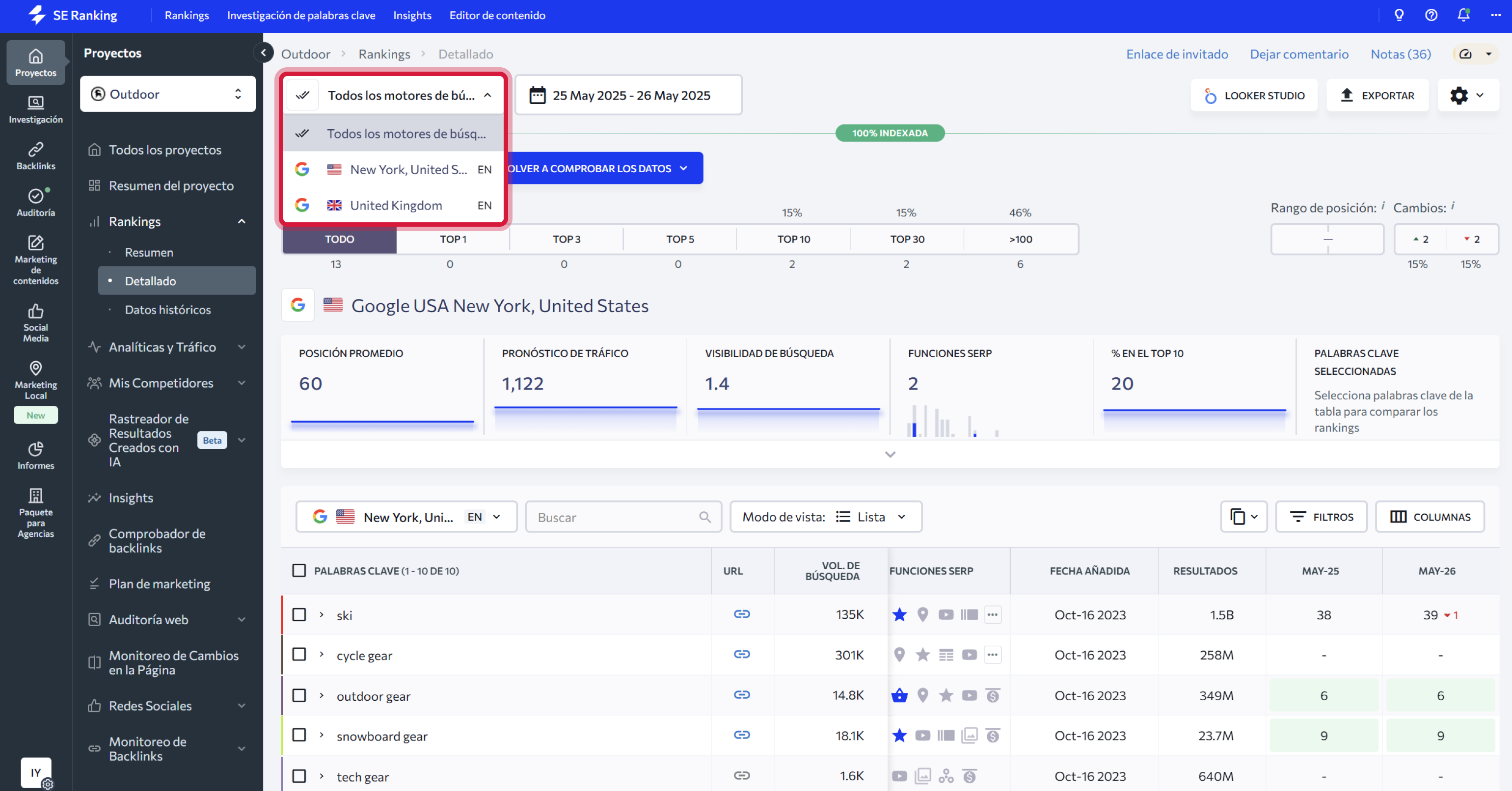
Task: Expand the summary cards chevron
Action: tap(890, 454)
